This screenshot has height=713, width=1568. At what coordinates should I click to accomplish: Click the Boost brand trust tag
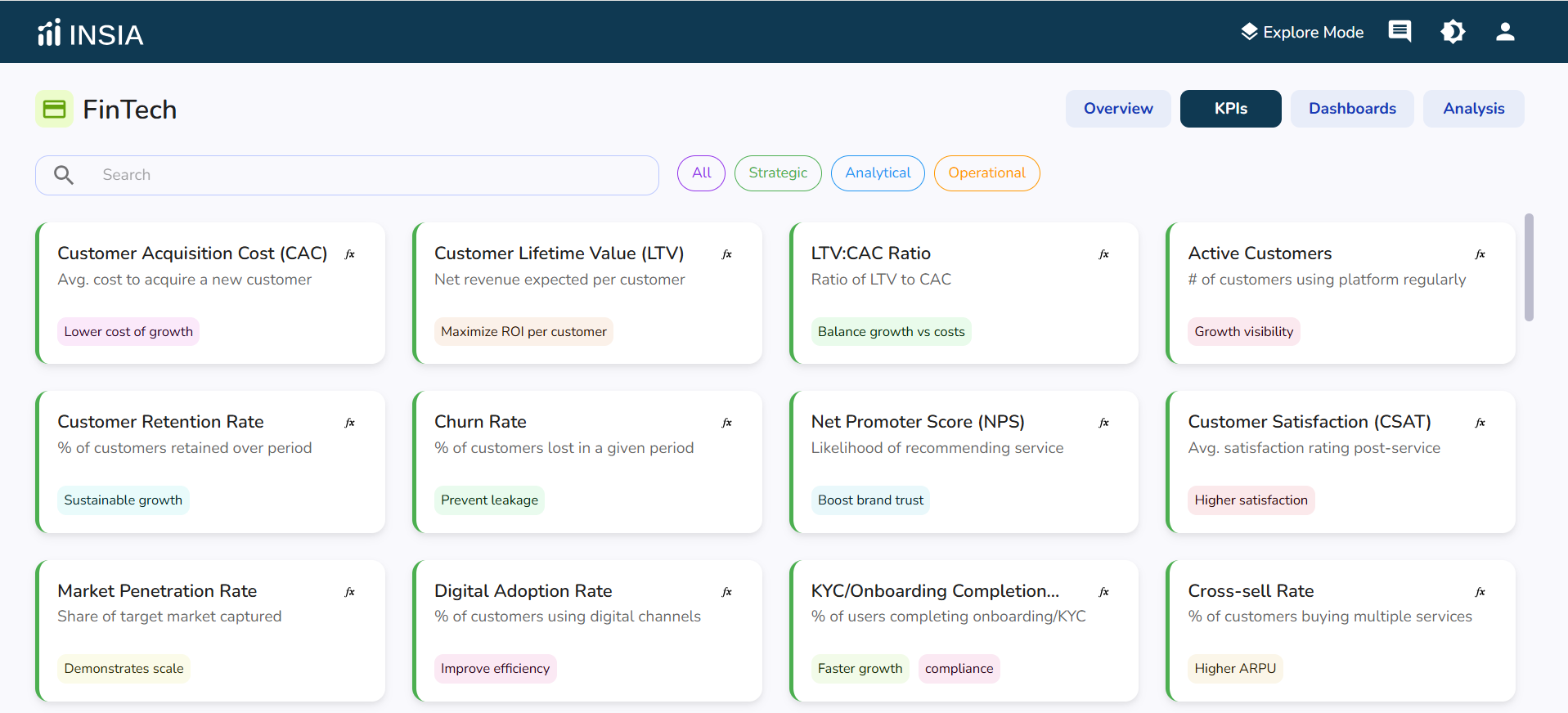[870, 500]
